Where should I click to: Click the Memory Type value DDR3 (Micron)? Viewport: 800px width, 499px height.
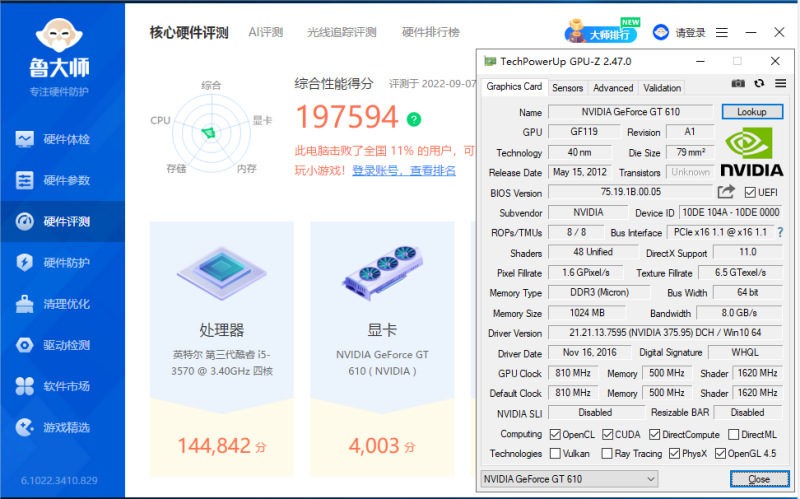pyautogui.click(x=599, y=292)
